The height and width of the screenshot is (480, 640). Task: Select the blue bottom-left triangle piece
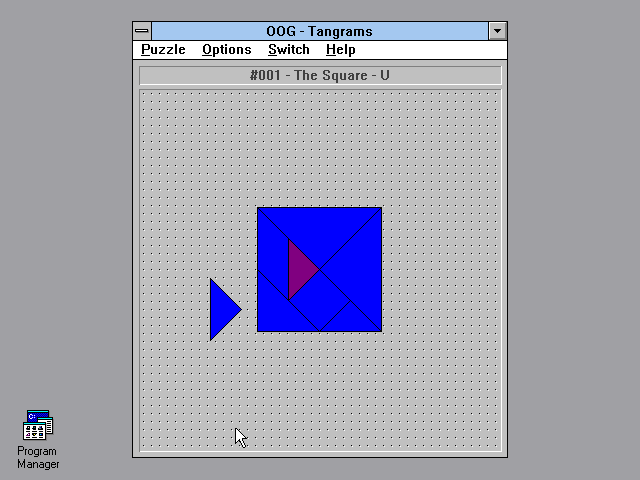pos(276,312)
